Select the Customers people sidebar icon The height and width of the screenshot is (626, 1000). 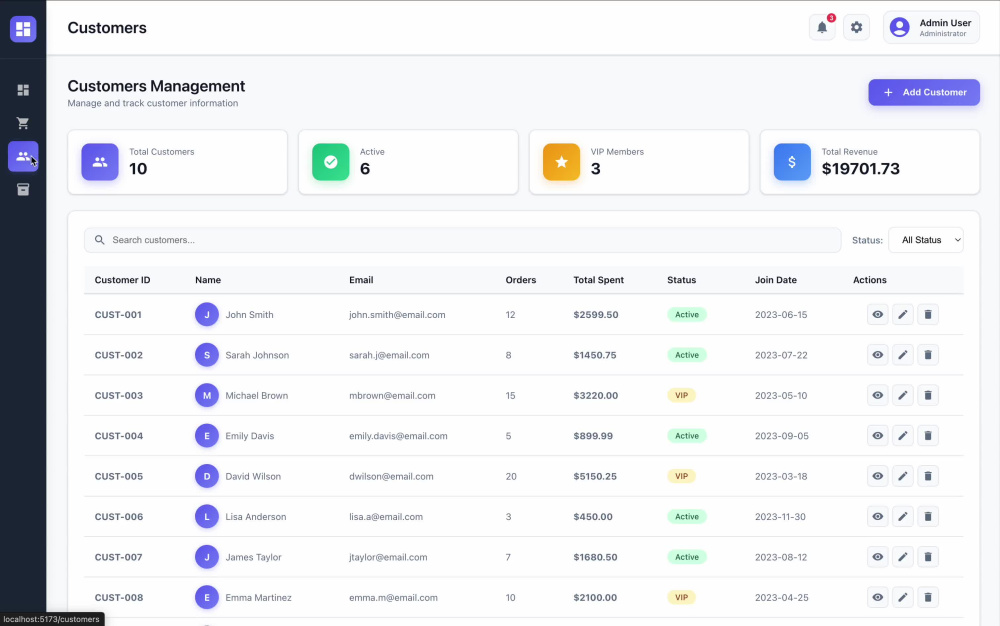point(23,156)
